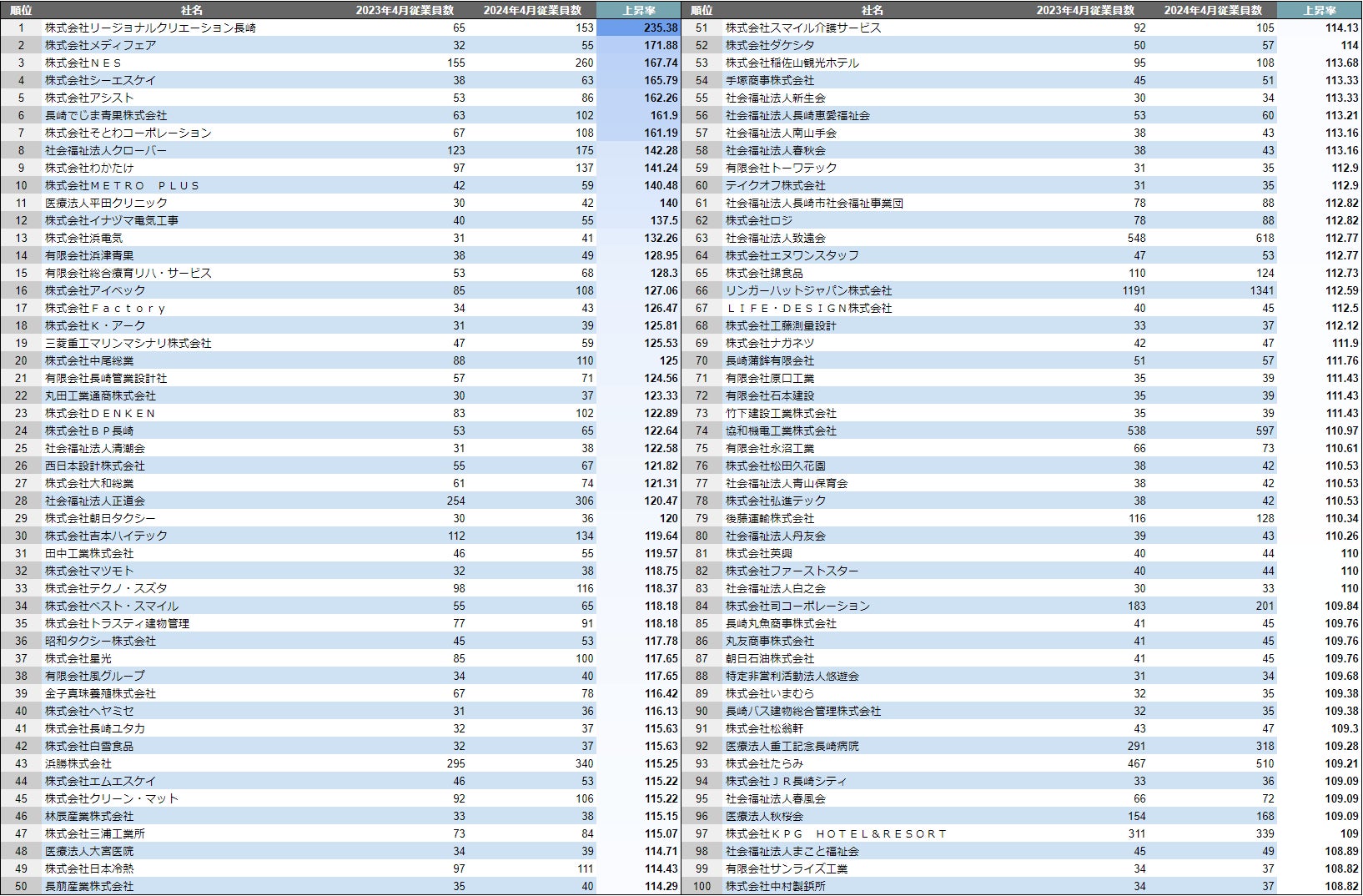The height and width of the screenshot is (896, 1363).
Task: Click employee count 1191 for リンガーハットジャパン
Action: [1134, 290]
